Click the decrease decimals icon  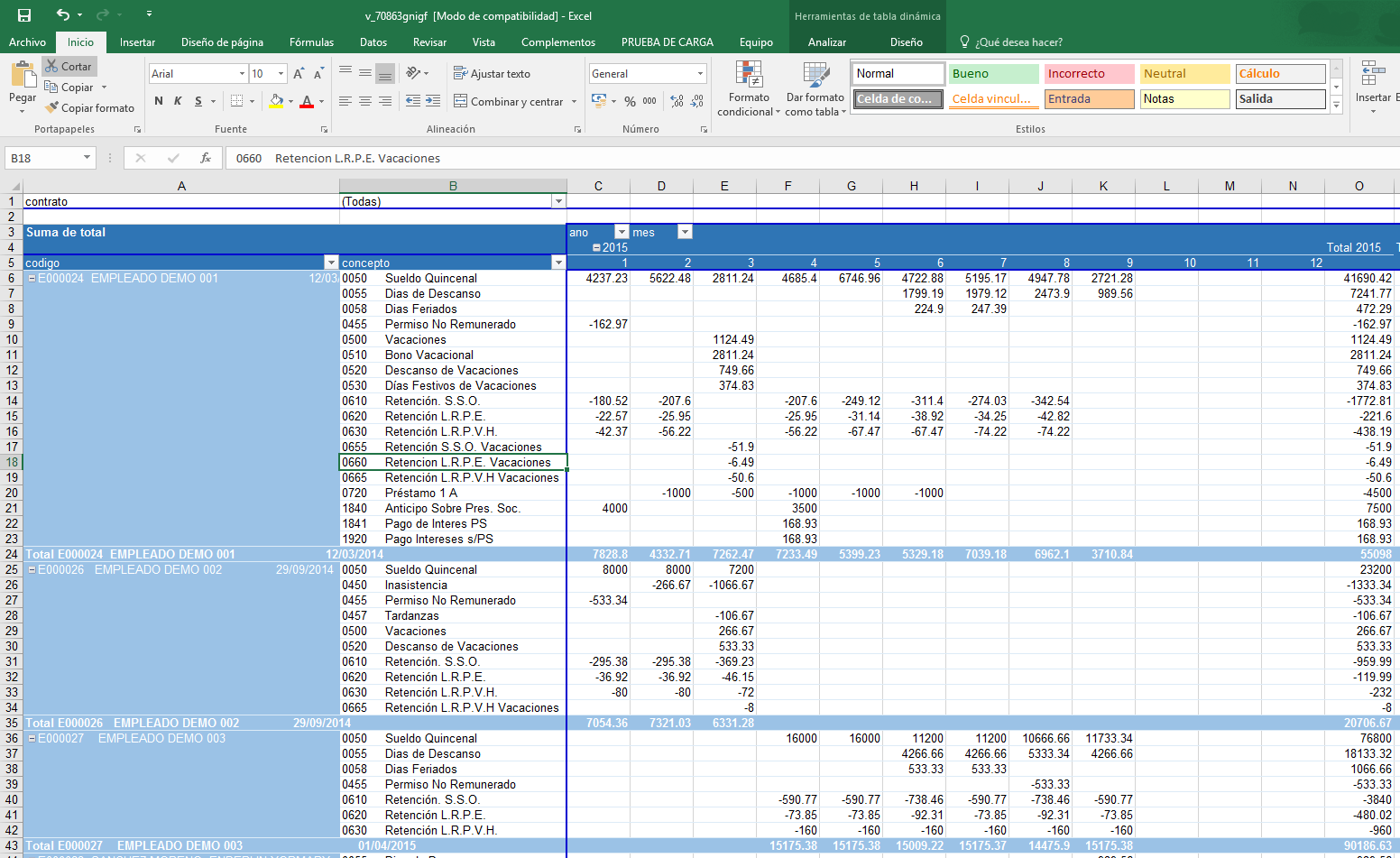tap(697, 101)
